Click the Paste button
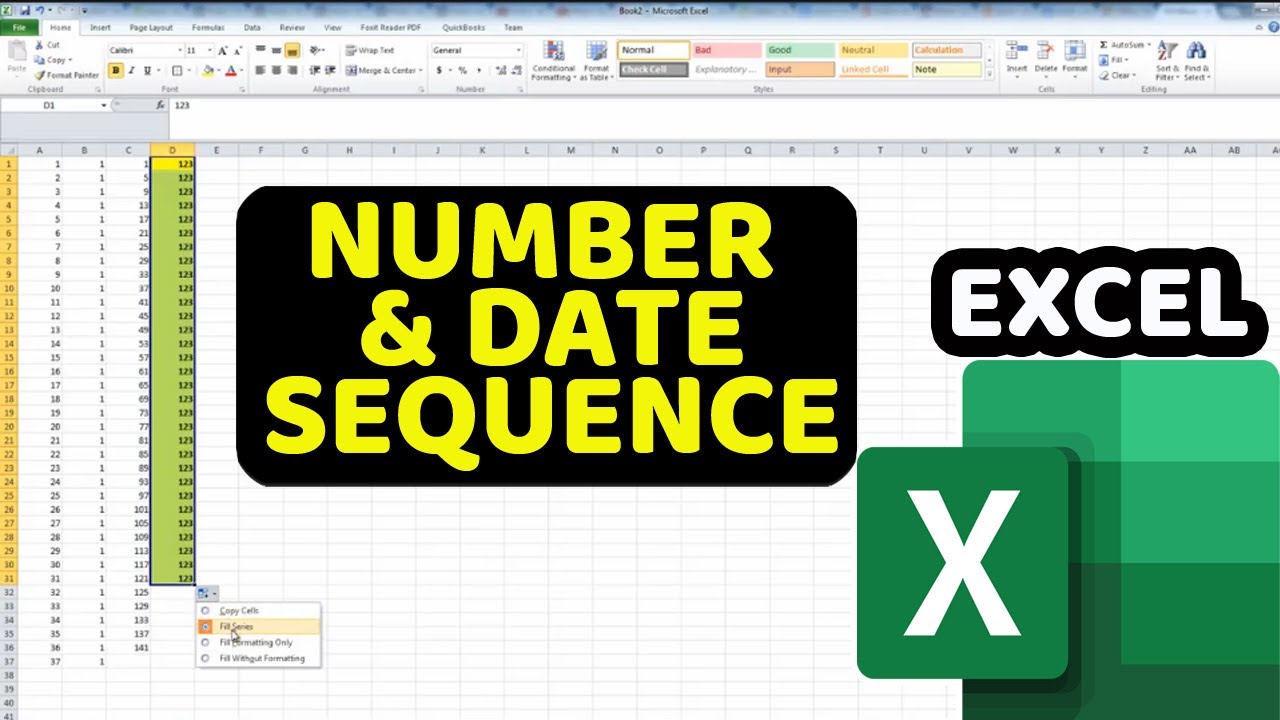 [17, 60]
